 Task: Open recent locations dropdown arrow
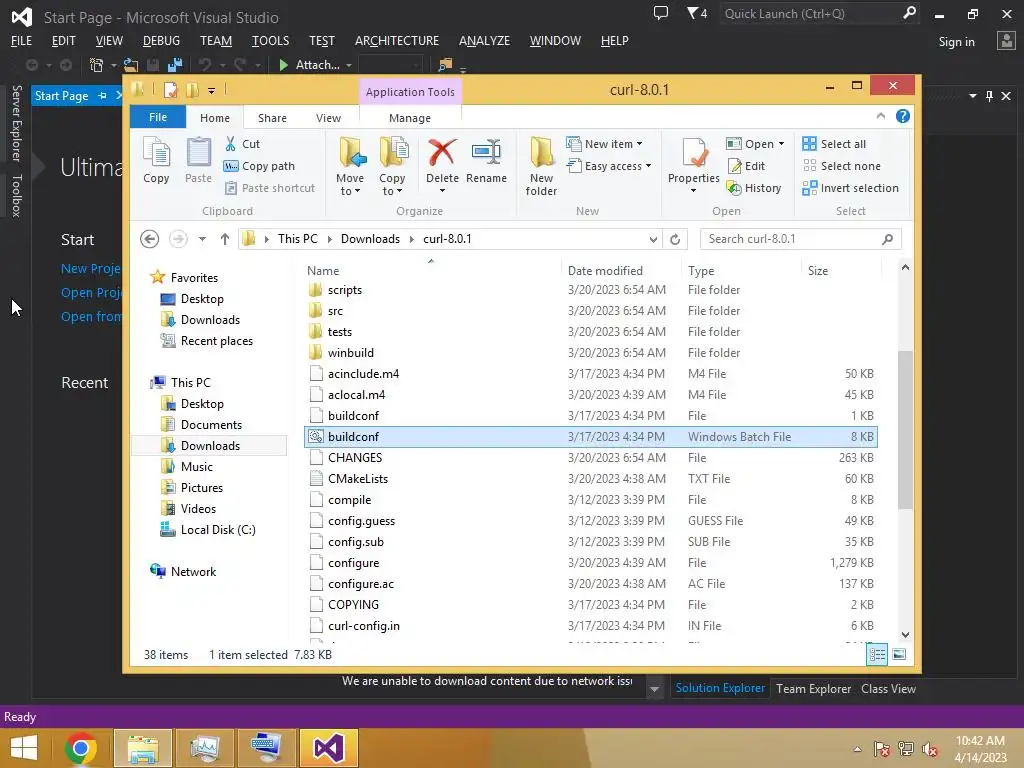(202, 239)
